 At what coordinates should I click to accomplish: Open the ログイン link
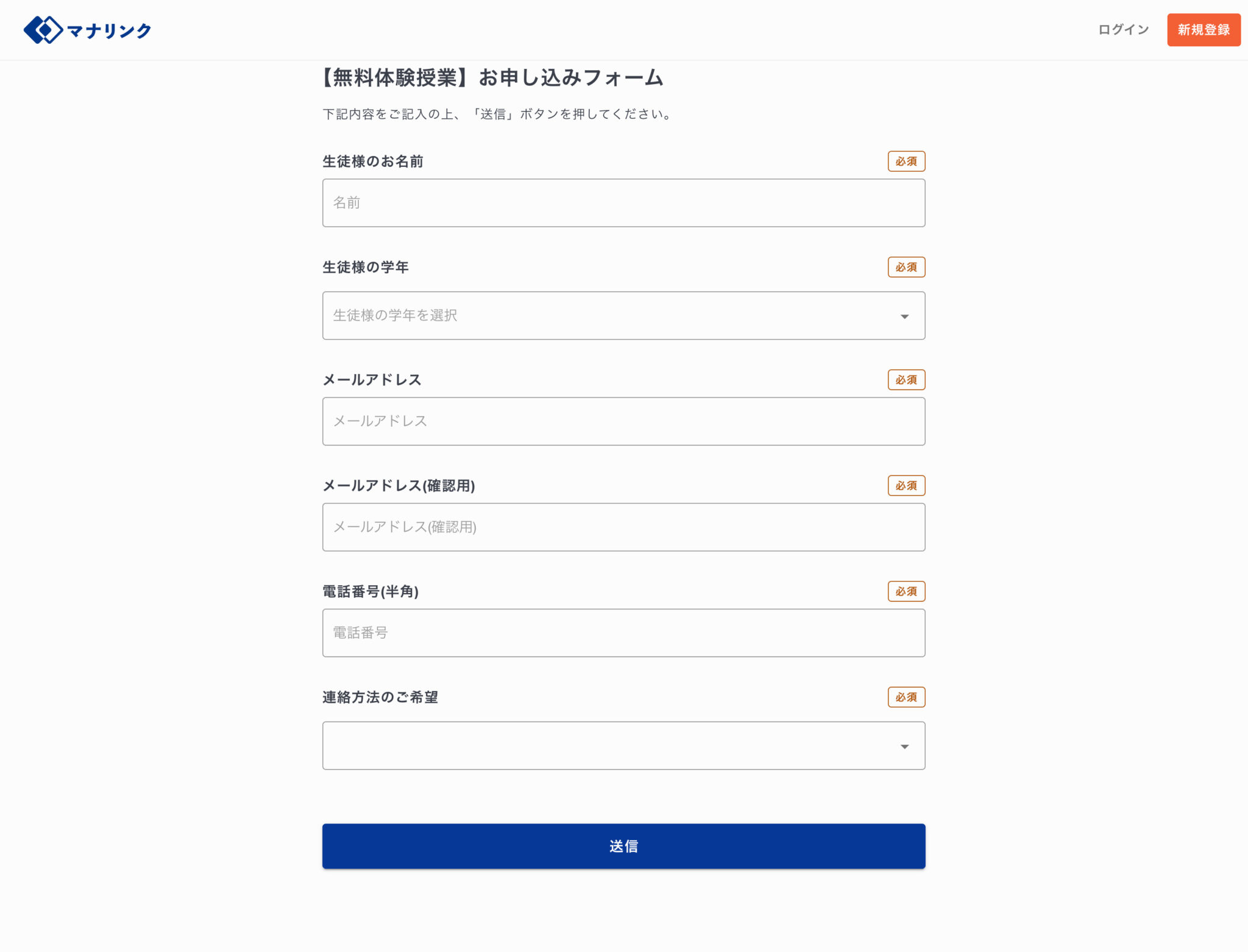click(x=1123, y=30)
